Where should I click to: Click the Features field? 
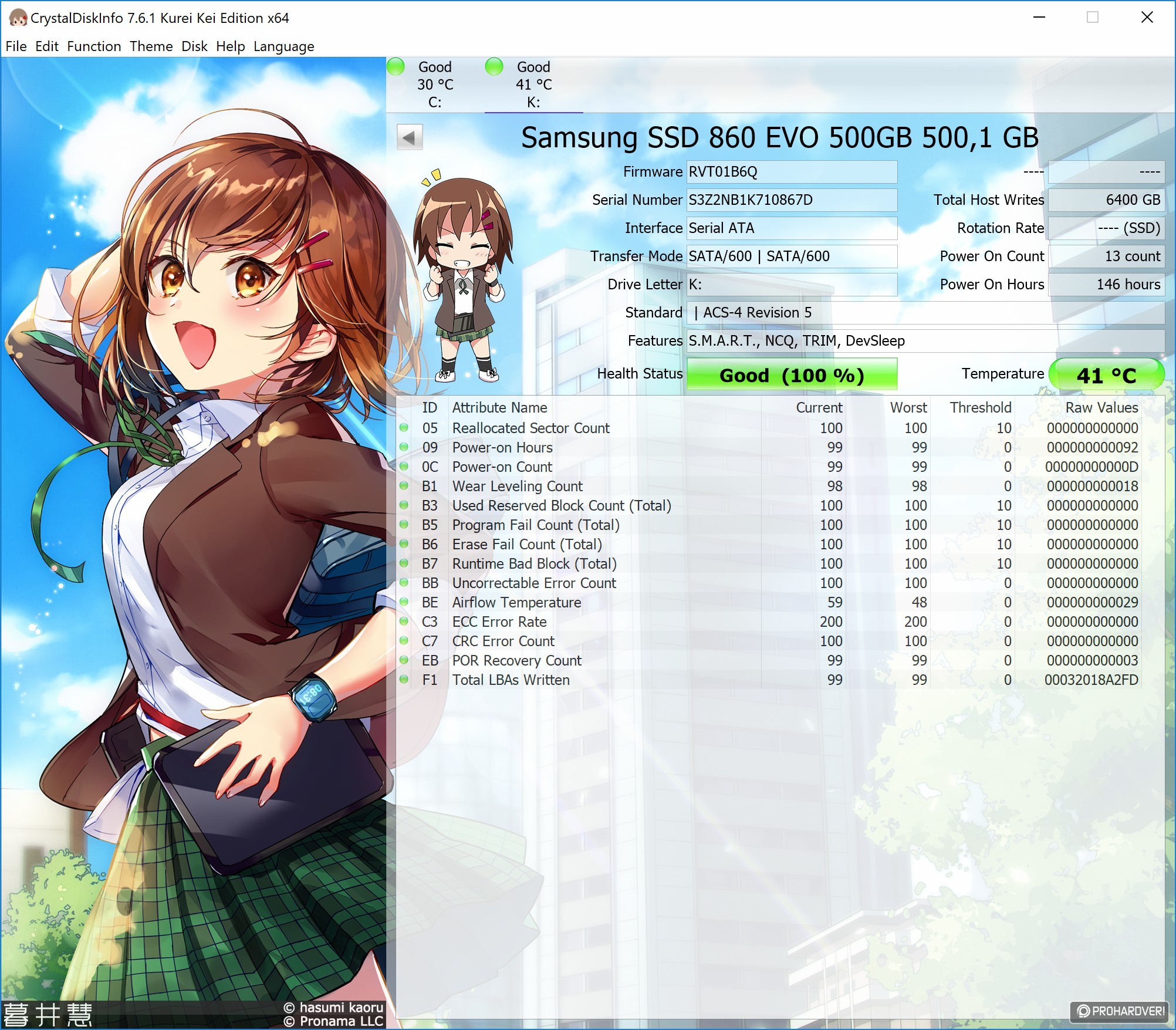(x=925, y=341)
